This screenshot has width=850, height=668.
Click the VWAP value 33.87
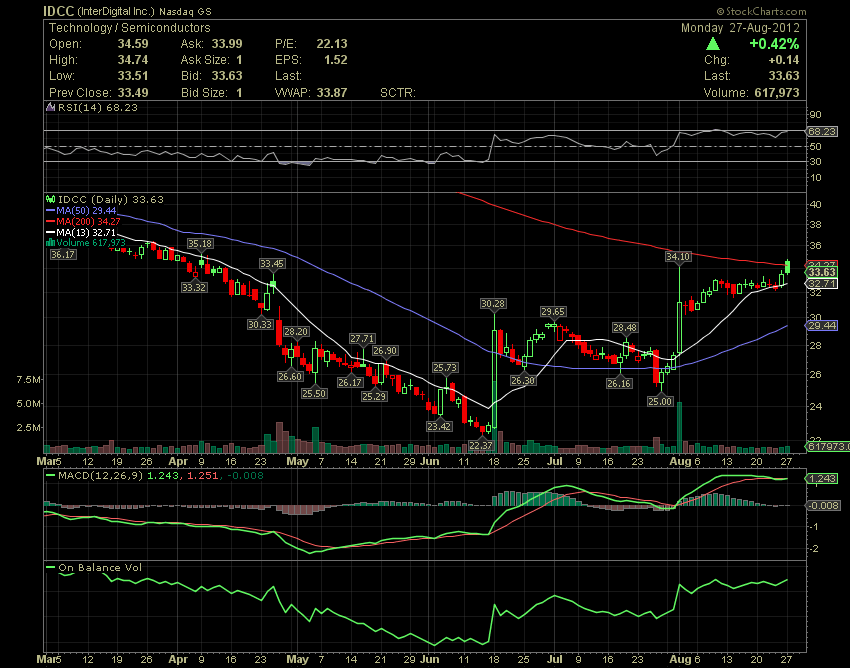(332, 92)
